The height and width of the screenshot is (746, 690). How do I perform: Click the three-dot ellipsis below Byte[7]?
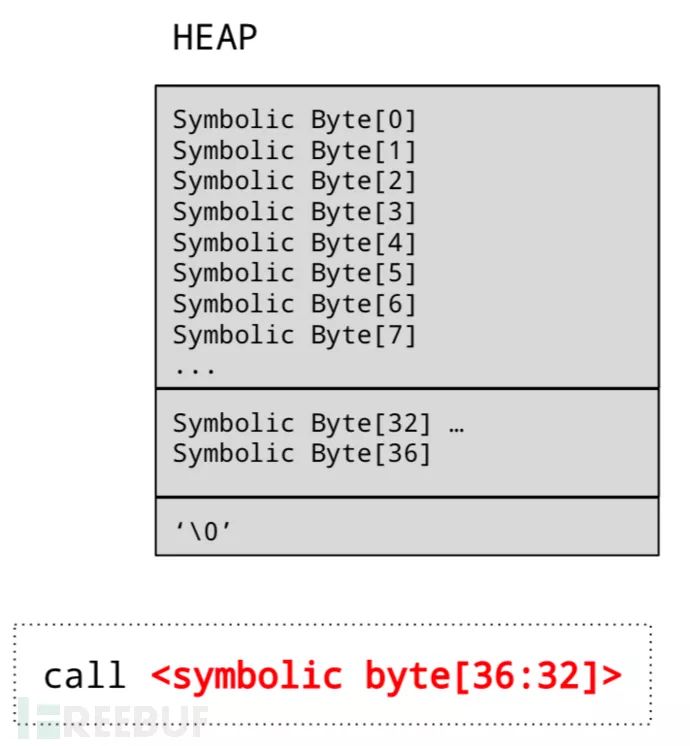[194, 368]
